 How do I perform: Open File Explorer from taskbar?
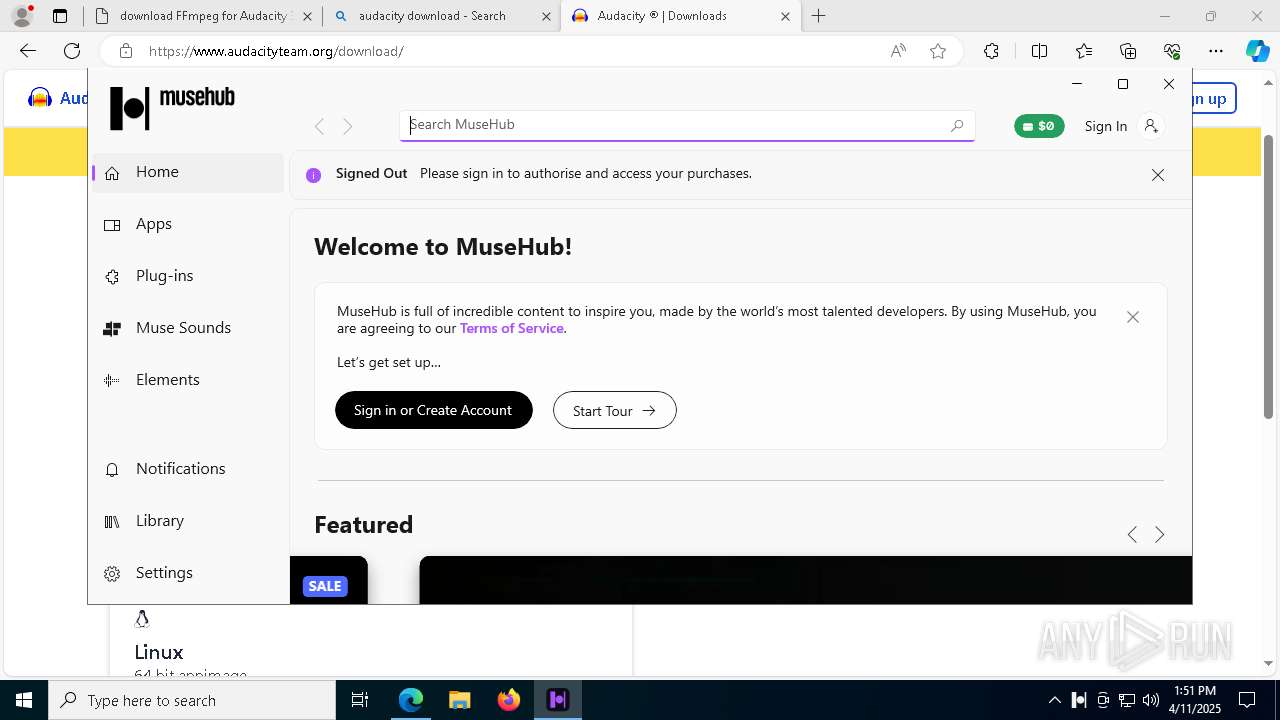coord(459,700)
